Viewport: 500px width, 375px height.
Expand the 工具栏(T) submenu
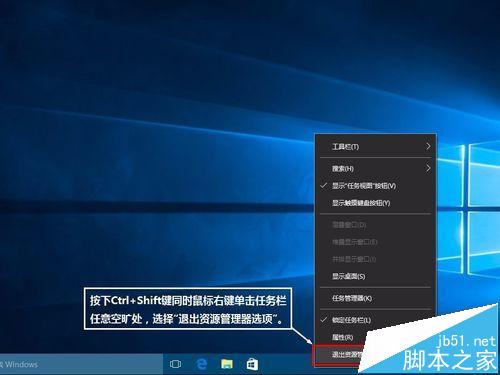(x=375, y=147)
